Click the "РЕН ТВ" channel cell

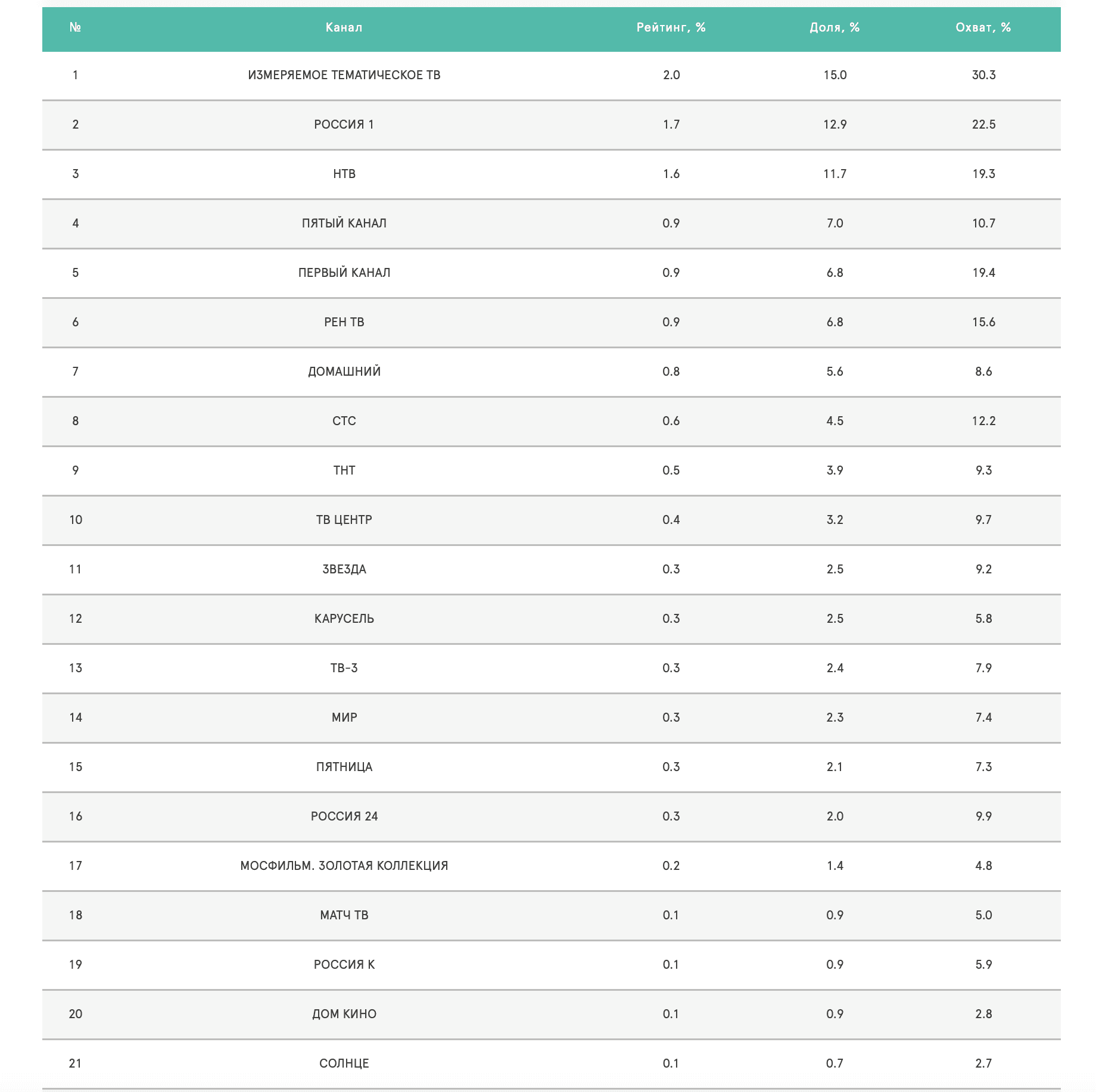pos(344,322)
